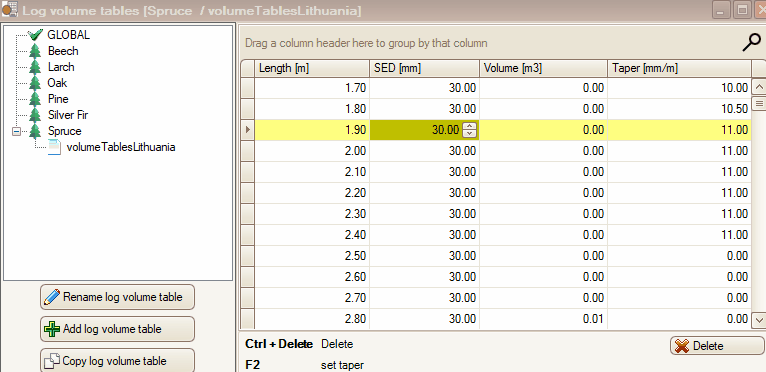Collapse the Spruce tree node
The width and height of the screenshot is (766, 372).
pos(17,131)
